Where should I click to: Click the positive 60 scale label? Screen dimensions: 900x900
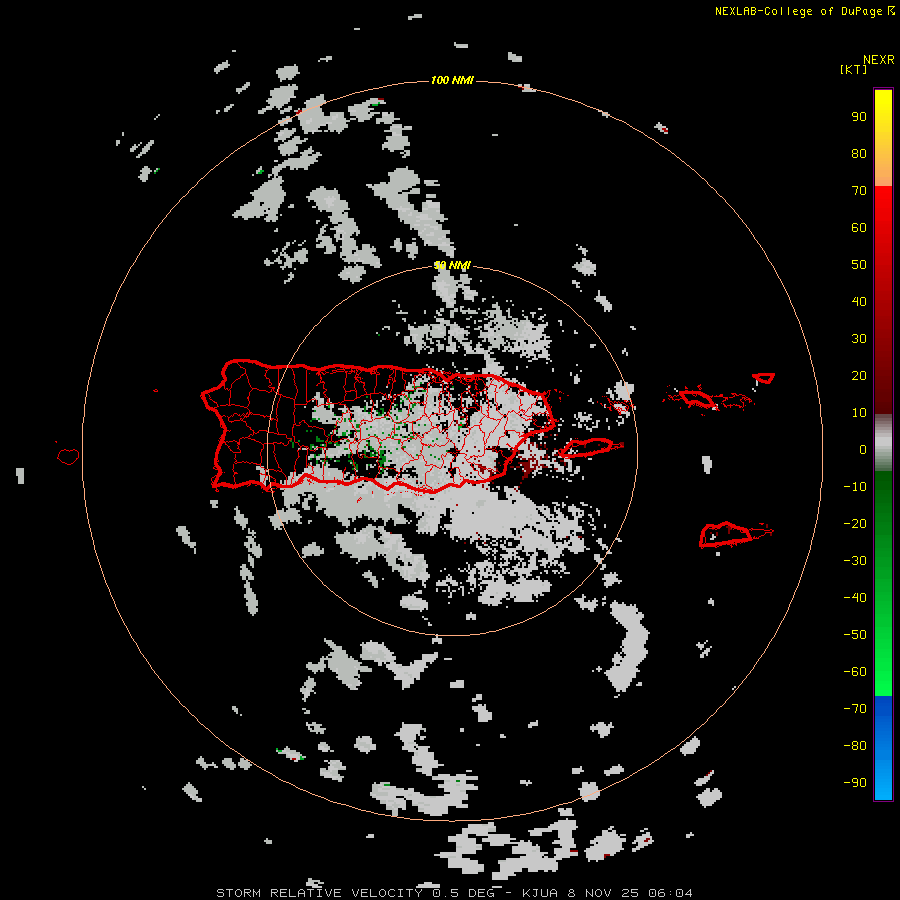tap(859, 228)
